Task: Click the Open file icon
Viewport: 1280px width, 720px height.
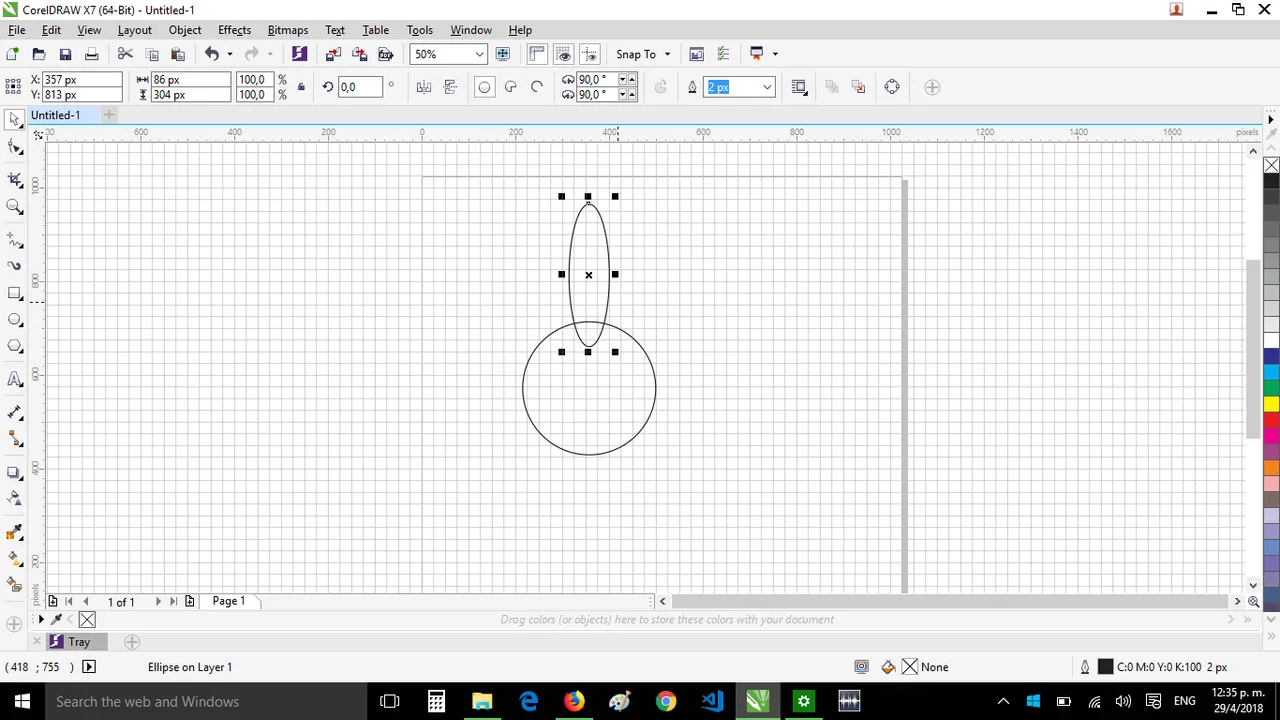Action: click(39, 54)
